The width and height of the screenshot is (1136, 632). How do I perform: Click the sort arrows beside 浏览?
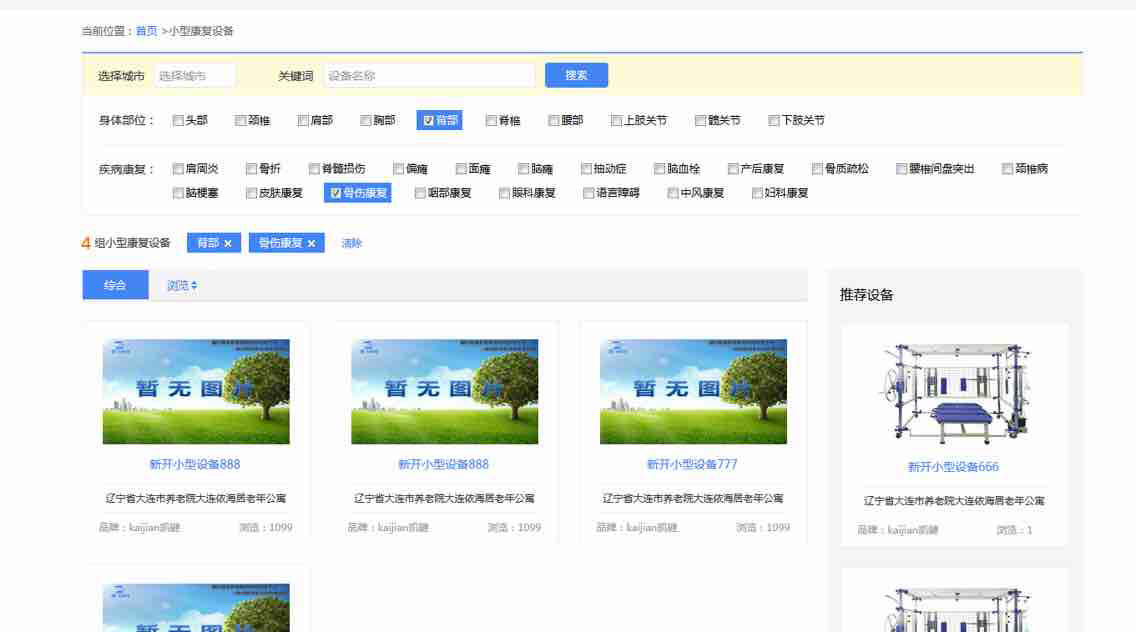(x=194, y=286)
